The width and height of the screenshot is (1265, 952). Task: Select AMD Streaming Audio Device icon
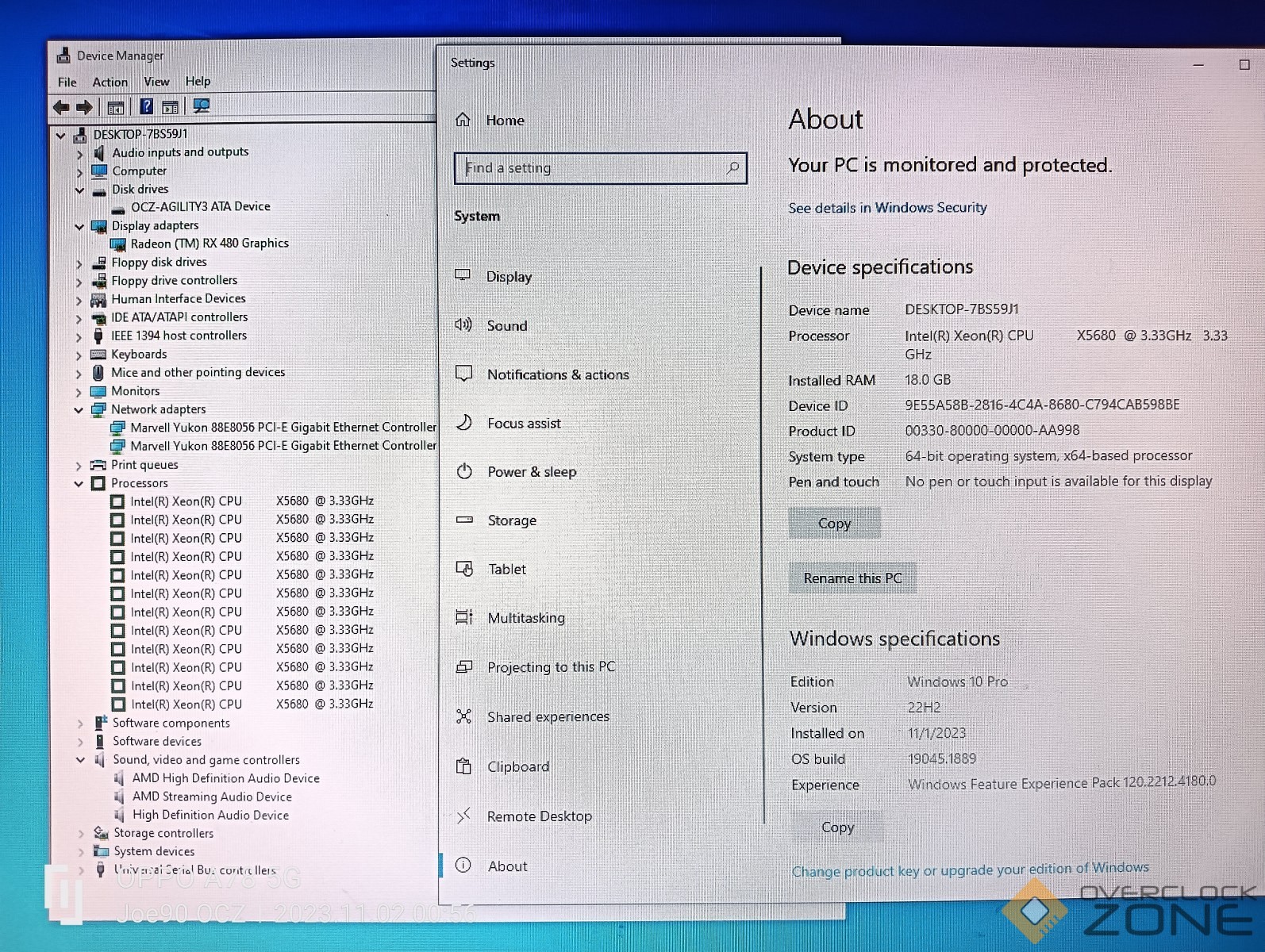point(120,797)
